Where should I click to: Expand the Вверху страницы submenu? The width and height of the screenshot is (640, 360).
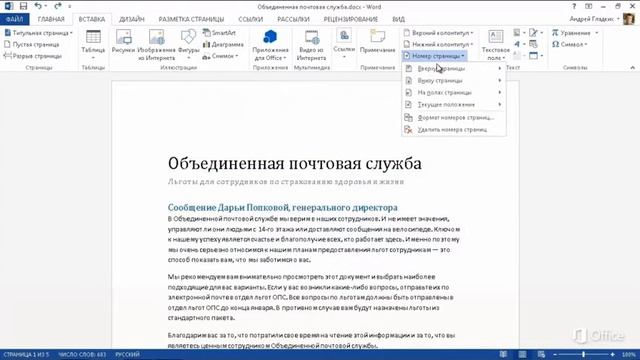[454, 69]
